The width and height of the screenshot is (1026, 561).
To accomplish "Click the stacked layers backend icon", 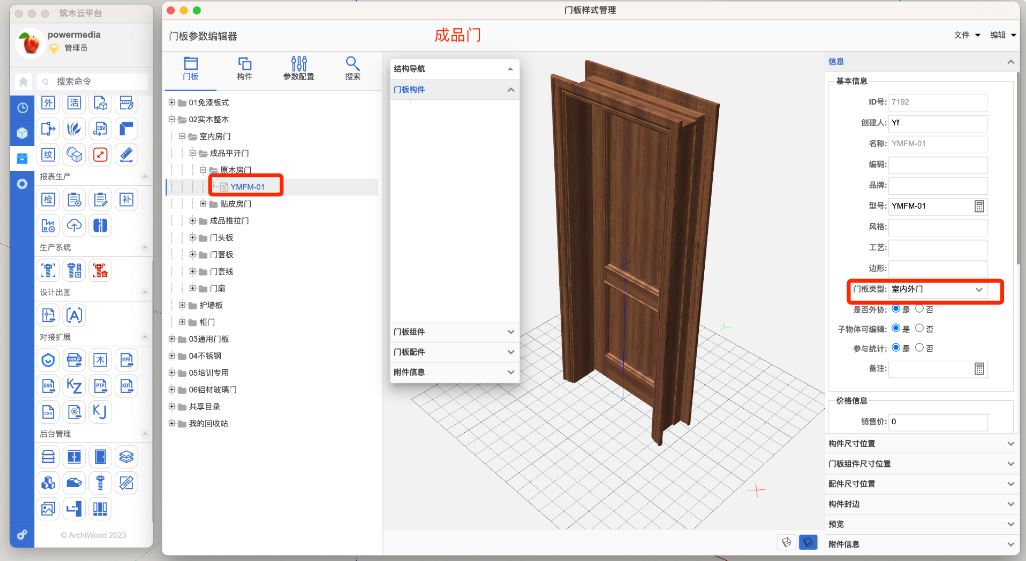I will point(126,456).
